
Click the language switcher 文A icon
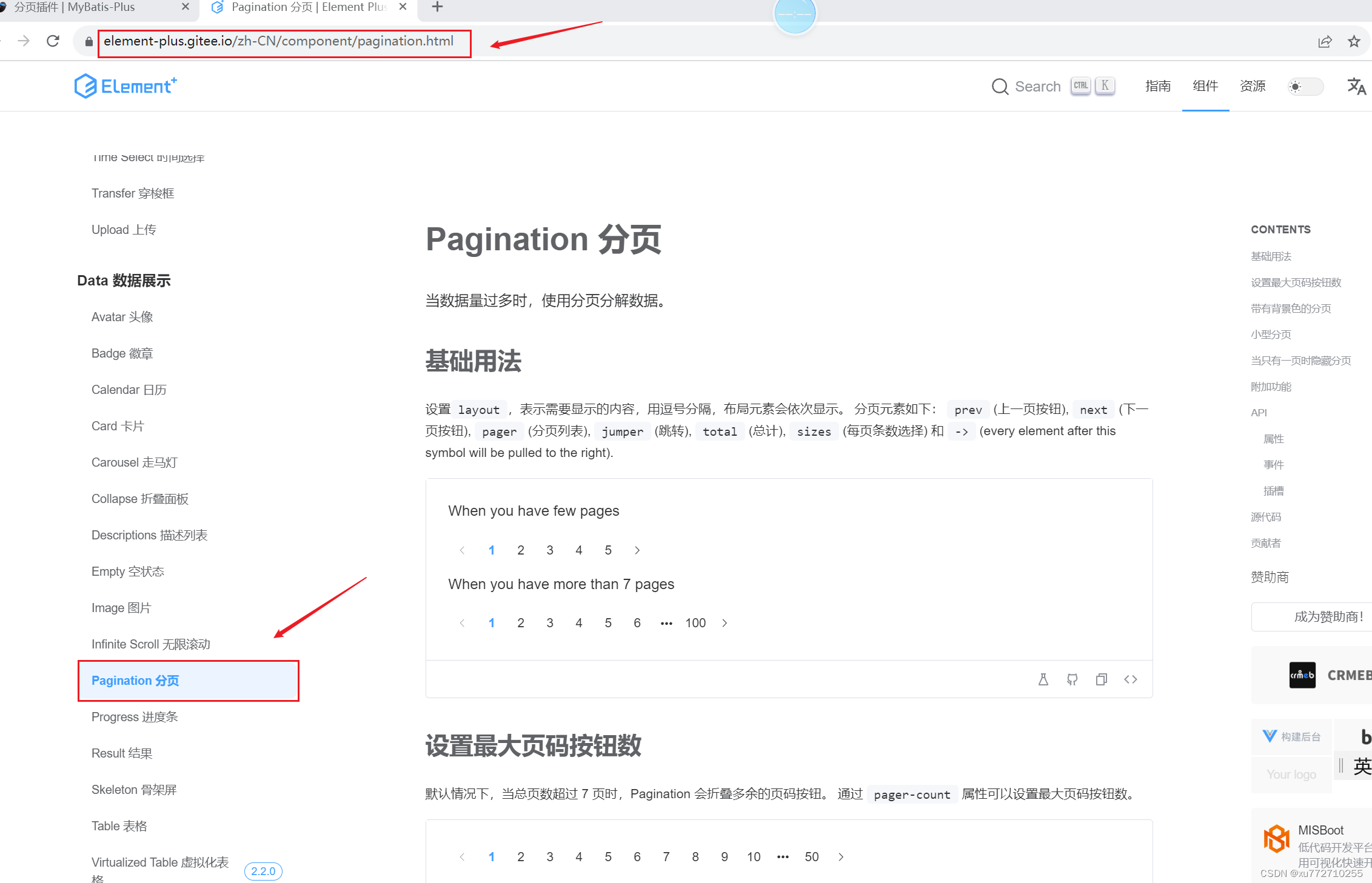(1356, 86)
